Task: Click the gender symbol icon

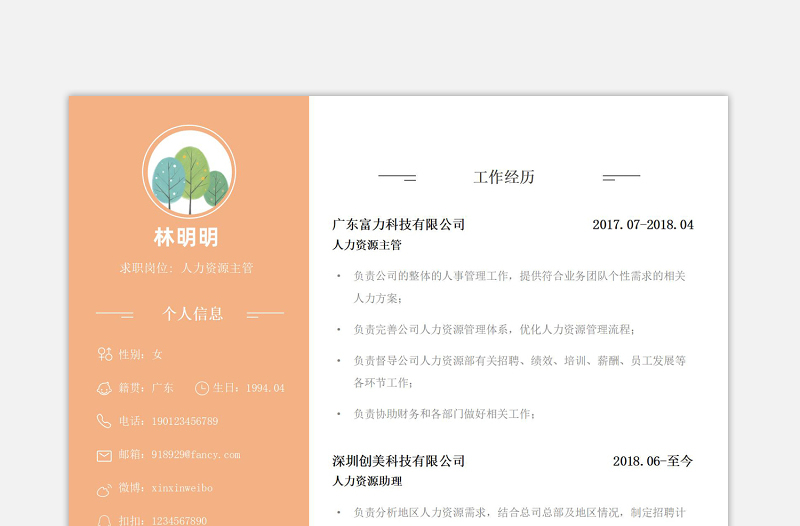Action: tap(105, 354)
